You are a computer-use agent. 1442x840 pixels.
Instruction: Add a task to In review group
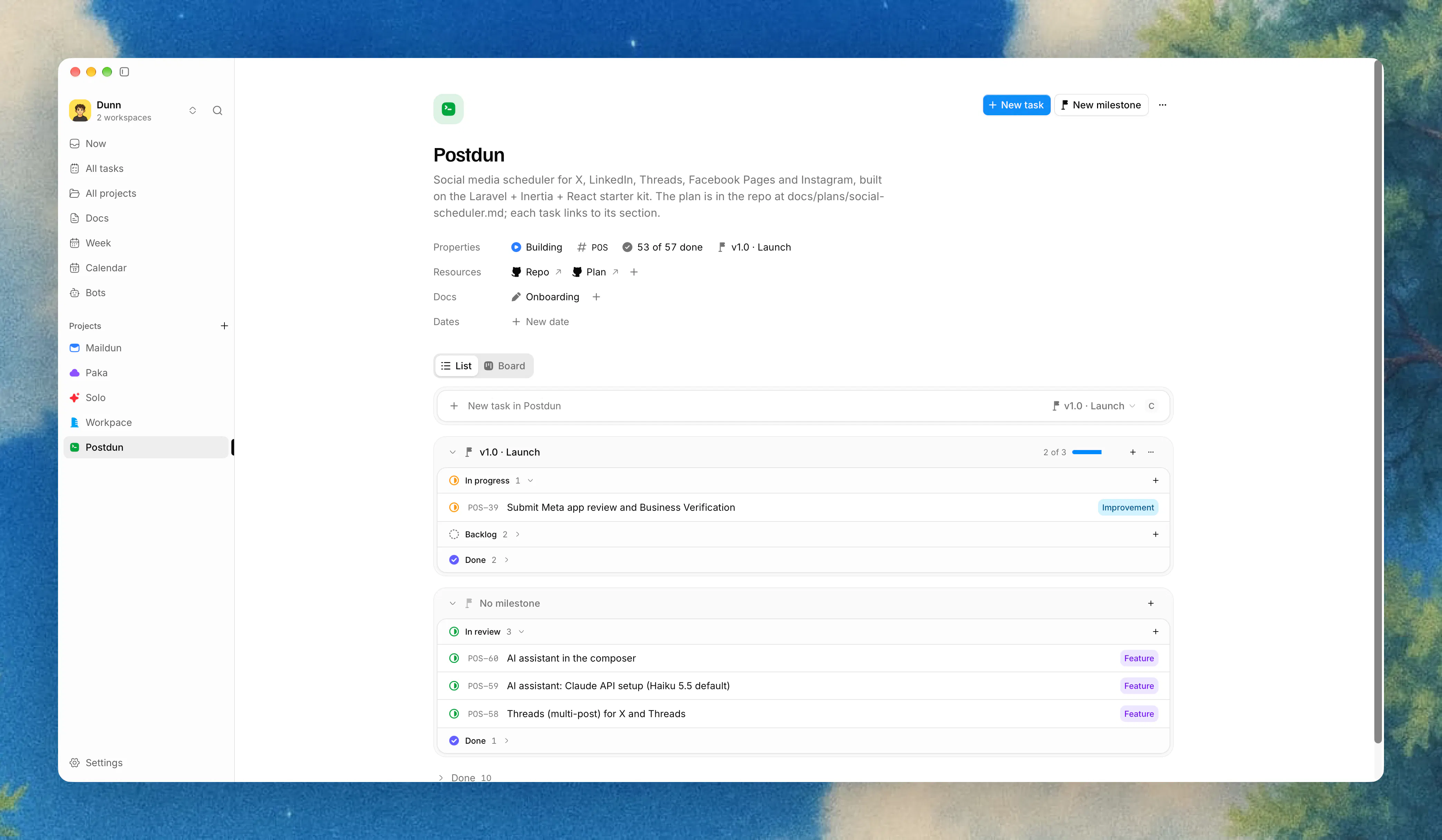tap(1155, 631)
